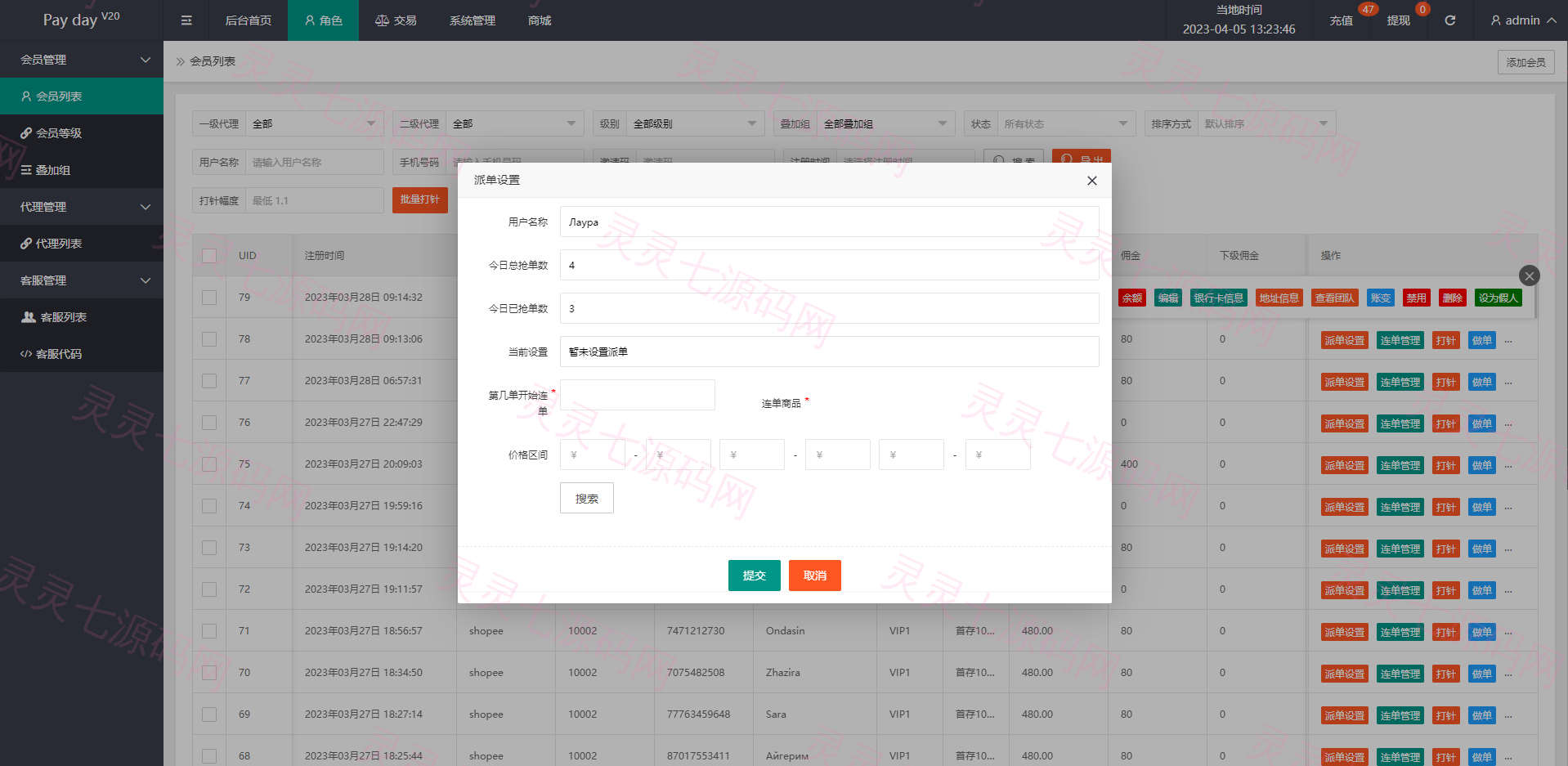This screenshot has height=766, width=1568.
Task: Click 银行卡信息 in the action popup
Action: [1219, 298]
